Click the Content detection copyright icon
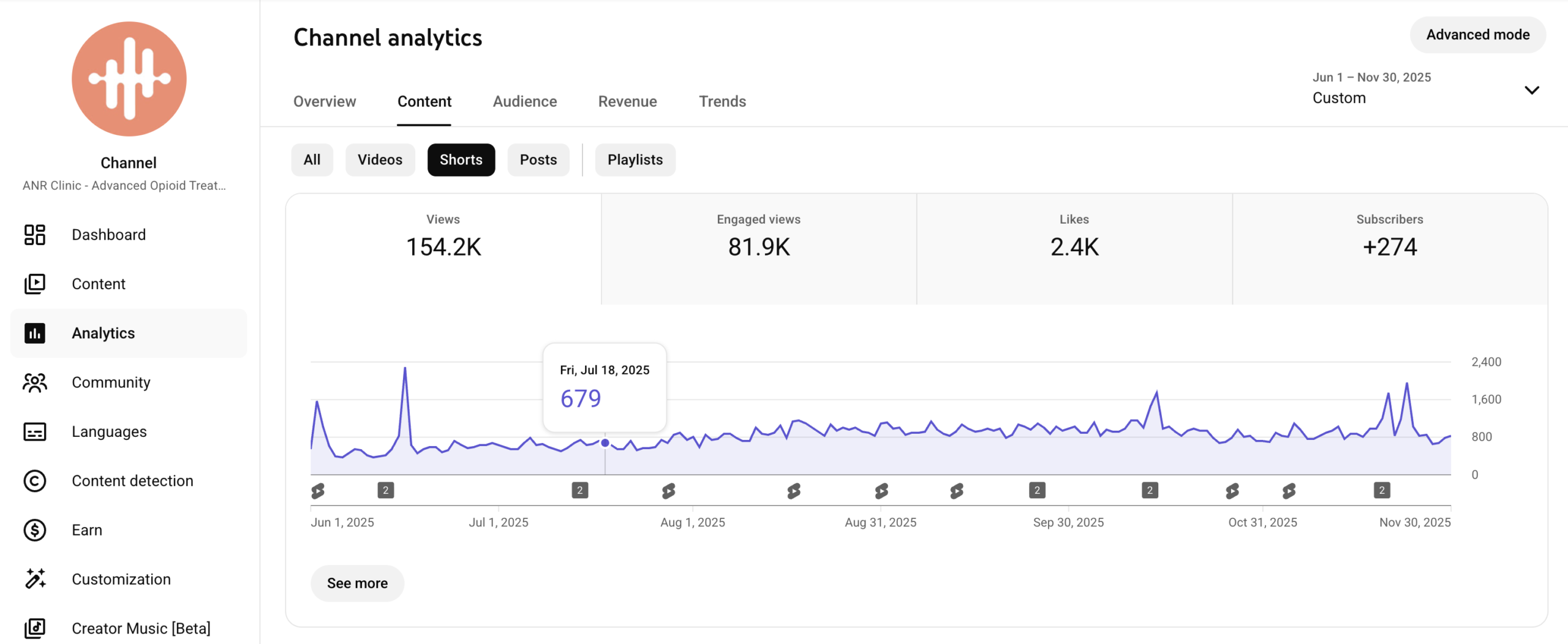 point(35,481)
